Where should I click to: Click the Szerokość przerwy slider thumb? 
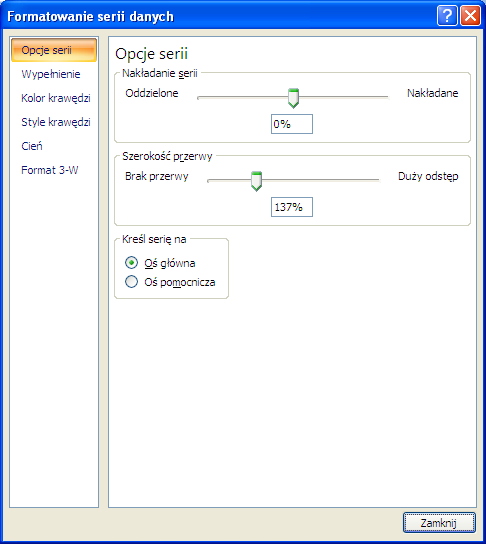coord(256,181)
